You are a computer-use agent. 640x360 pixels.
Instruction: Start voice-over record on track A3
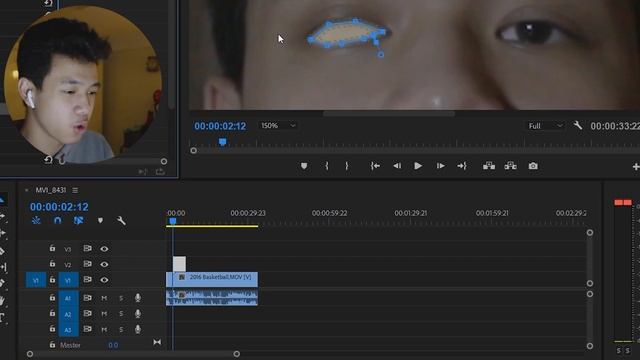(x=138, y=329)
